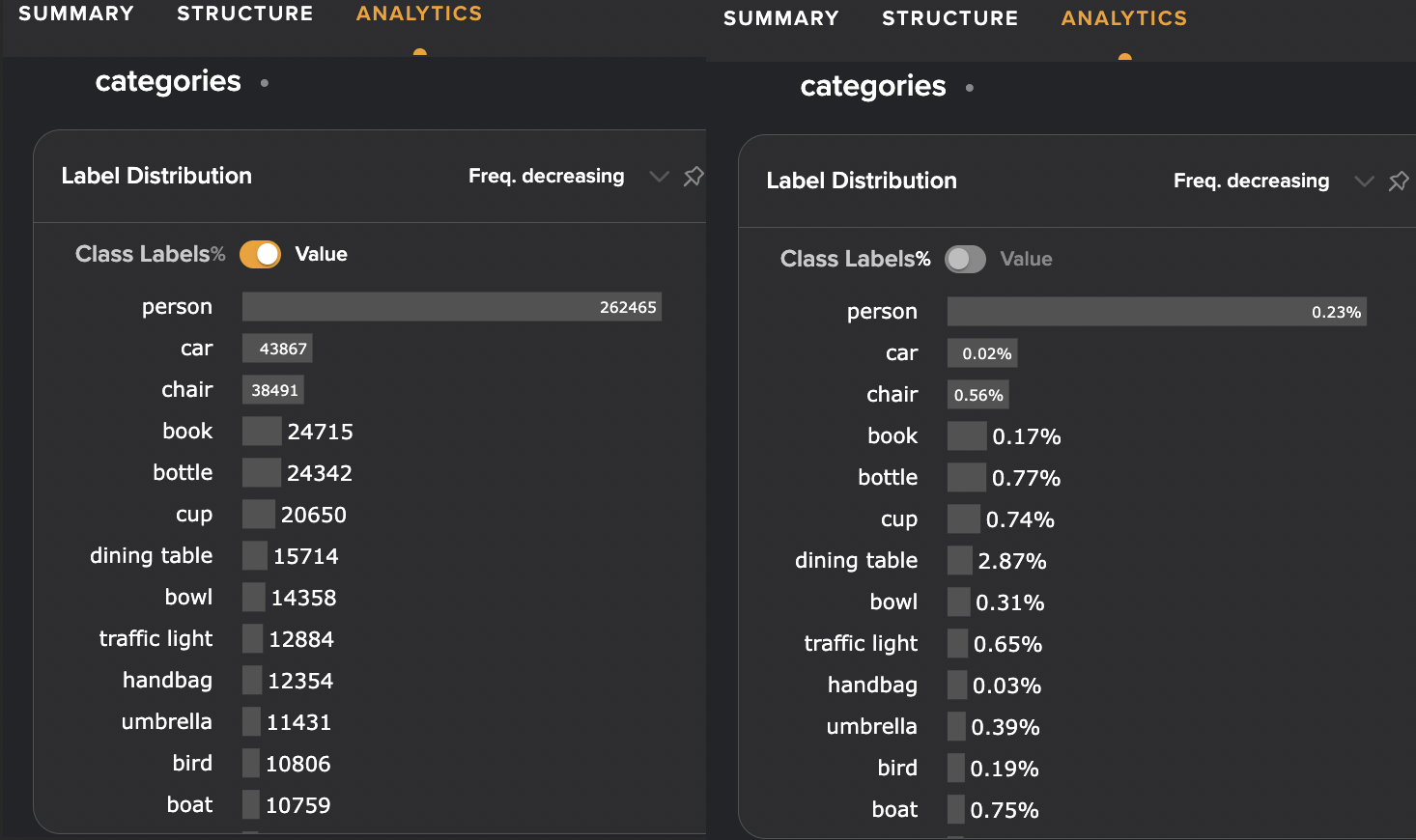This screenshot has width=1416, height=840.
Task: Switch to the SUMMARY tab
Action: 77,14
